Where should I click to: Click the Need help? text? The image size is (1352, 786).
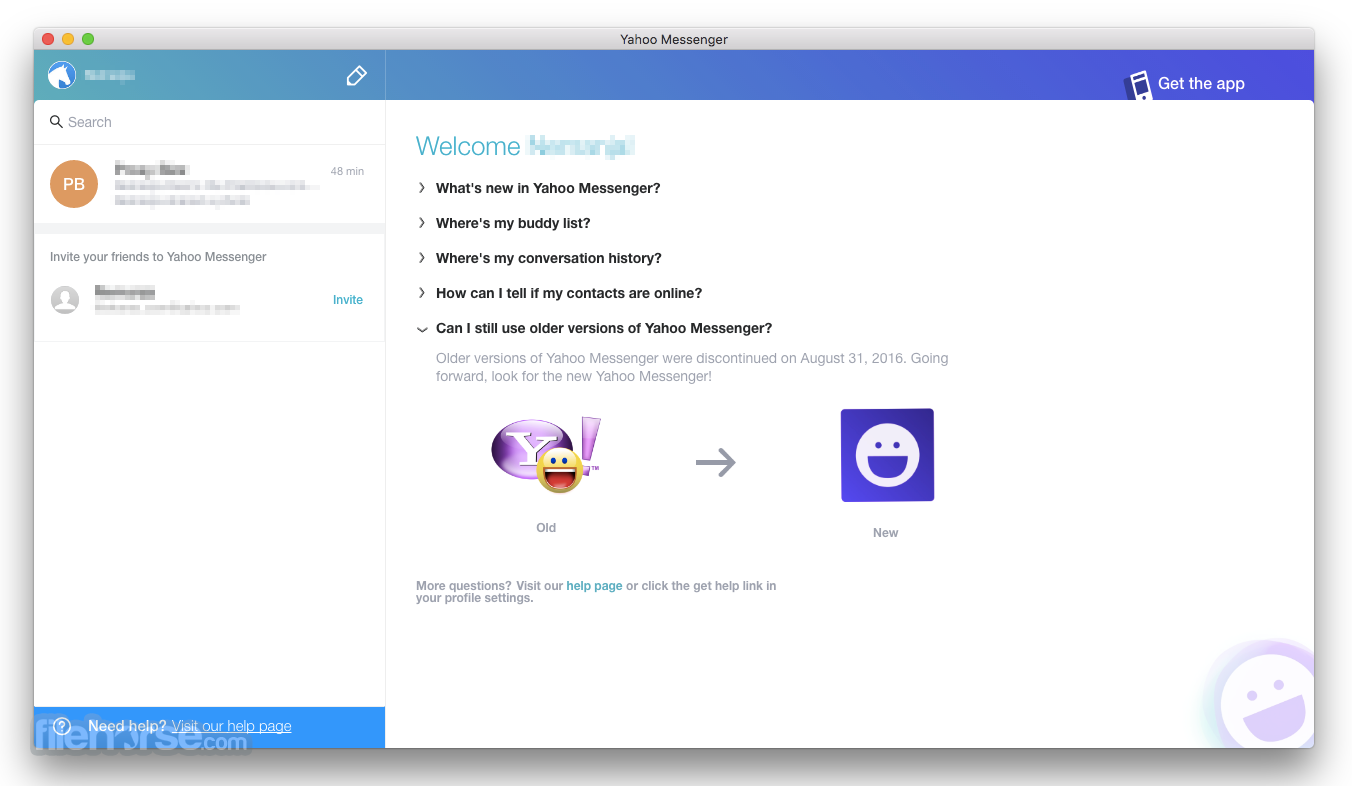click(127, 726)
